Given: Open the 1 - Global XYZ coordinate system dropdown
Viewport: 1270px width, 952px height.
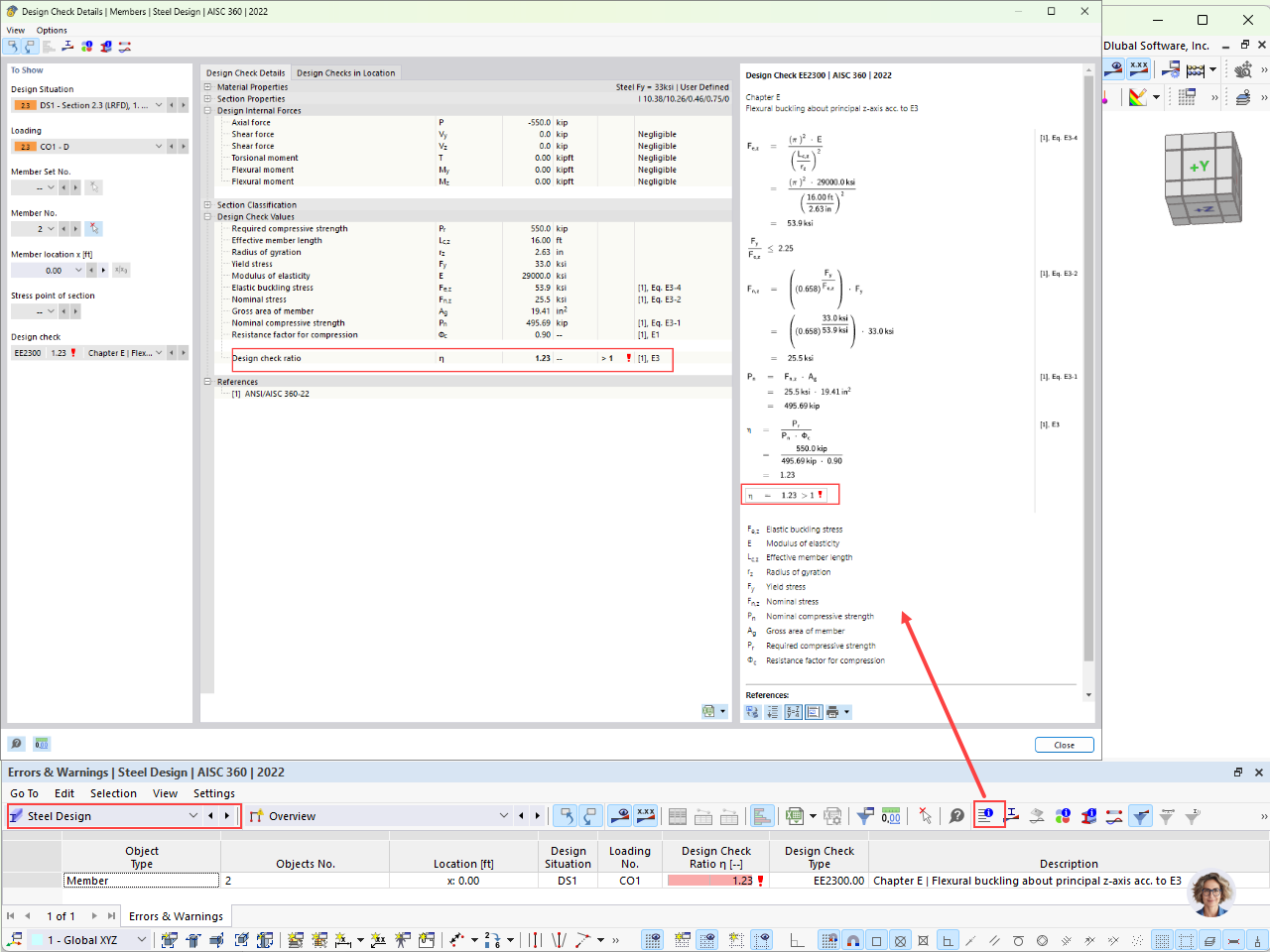Looking at the screenshot, I should pyautogui.click(x=141, y=940).
